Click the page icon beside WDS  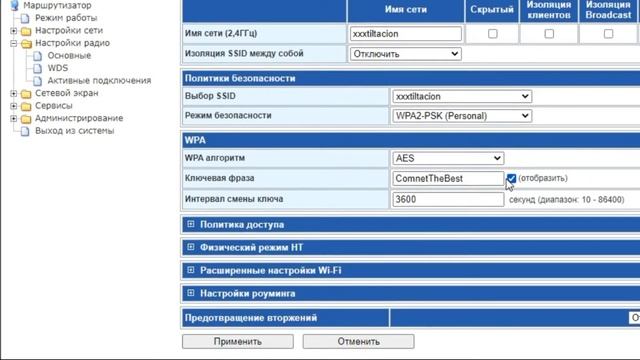38,68
